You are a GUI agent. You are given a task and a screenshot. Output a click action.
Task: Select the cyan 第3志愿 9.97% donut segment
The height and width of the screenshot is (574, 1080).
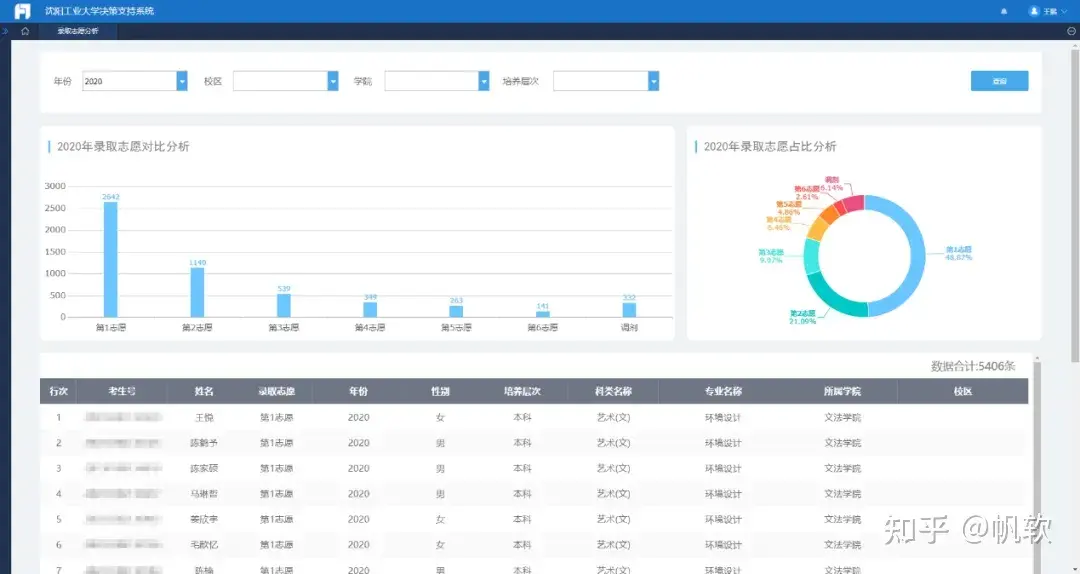click(811, 256)
